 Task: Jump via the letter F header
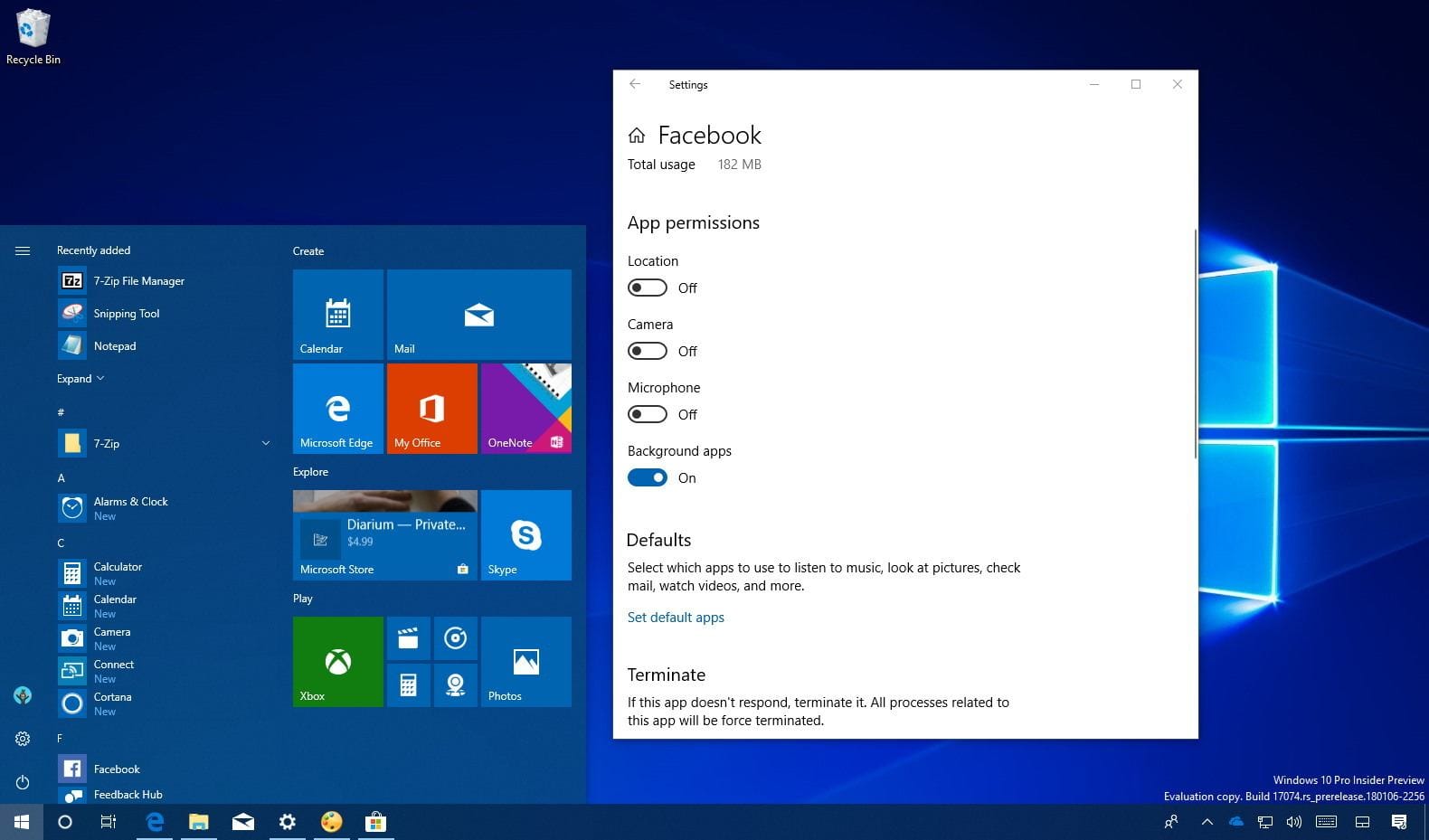(x=60, y=739)
